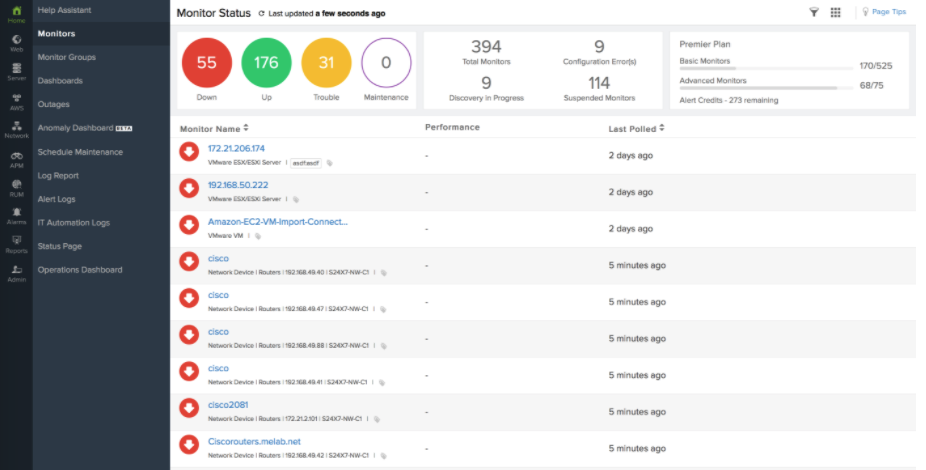Click down status icon for Amazon-EC2-VM-Import-Connect
Screen dimensions: 926x470
[189, 225]
